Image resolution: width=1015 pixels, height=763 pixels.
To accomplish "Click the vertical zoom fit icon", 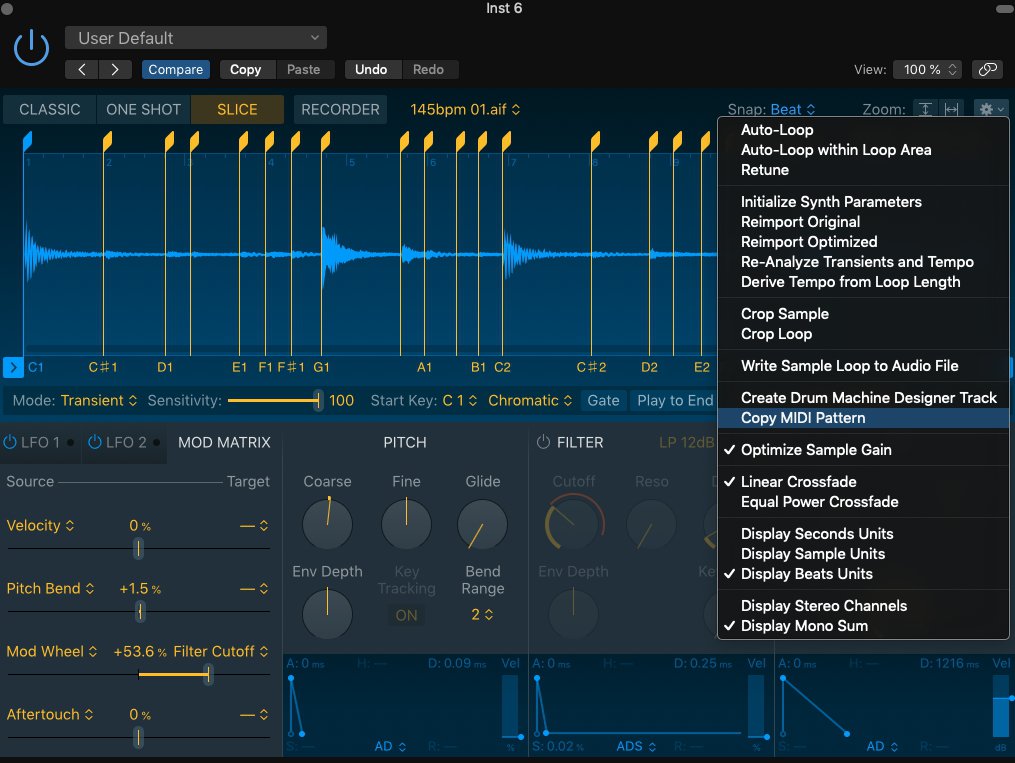I will (x=926, y=110).
